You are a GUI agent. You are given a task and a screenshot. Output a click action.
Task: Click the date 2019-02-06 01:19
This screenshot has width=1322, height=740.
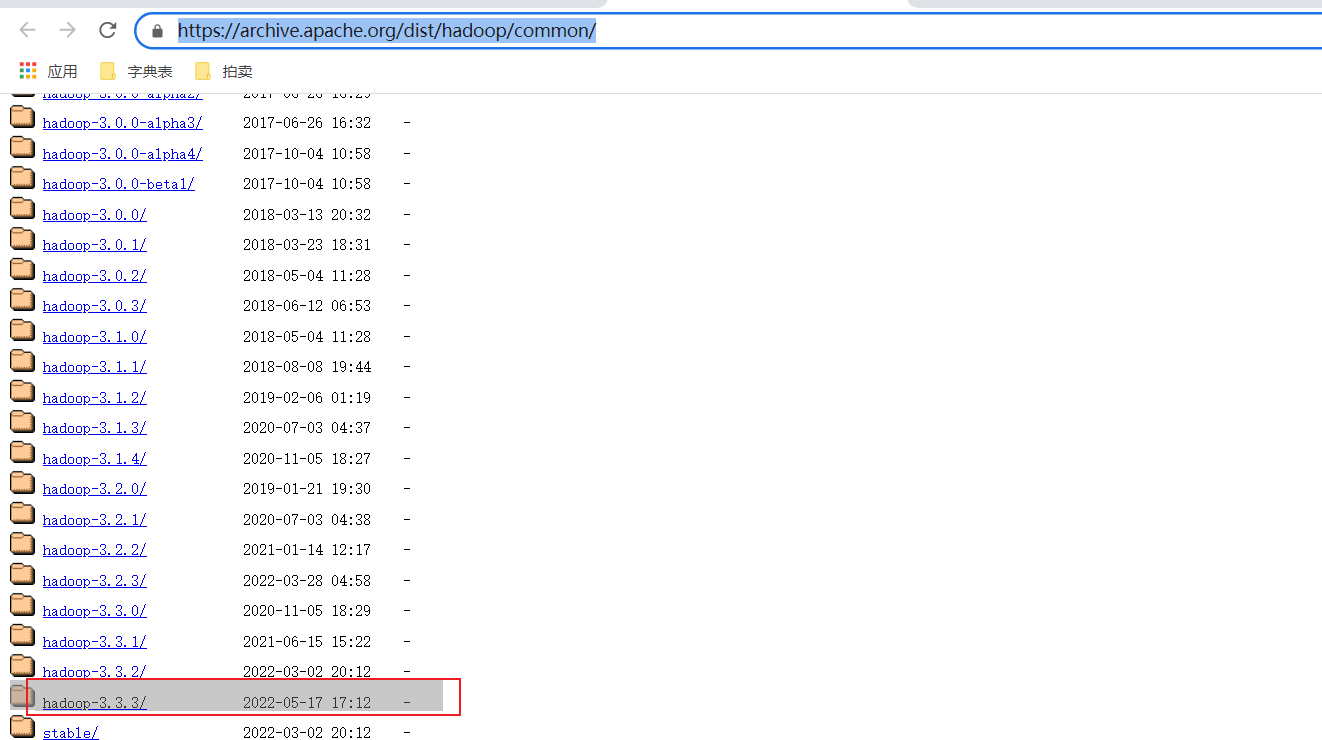(307, 398)
